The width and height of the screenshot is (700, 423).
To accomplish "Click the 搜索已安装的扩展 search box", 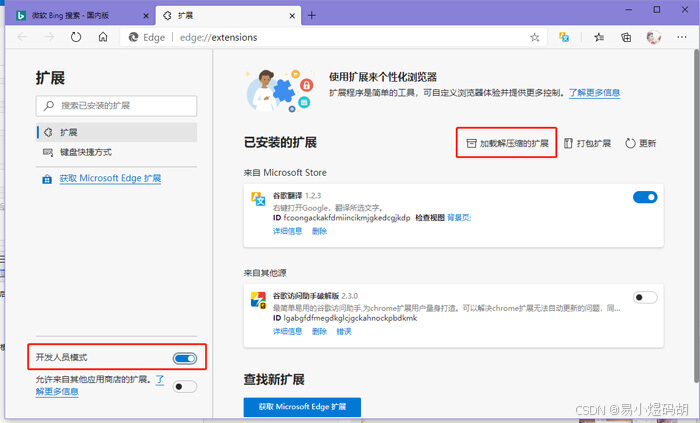I will 116,106.
